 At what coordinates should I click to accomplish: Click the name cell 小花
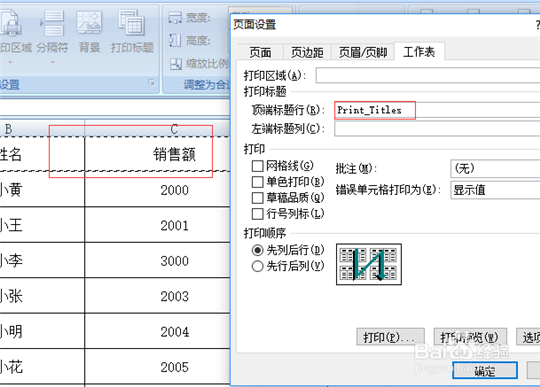pyautogui.click(x=42, y=367)
